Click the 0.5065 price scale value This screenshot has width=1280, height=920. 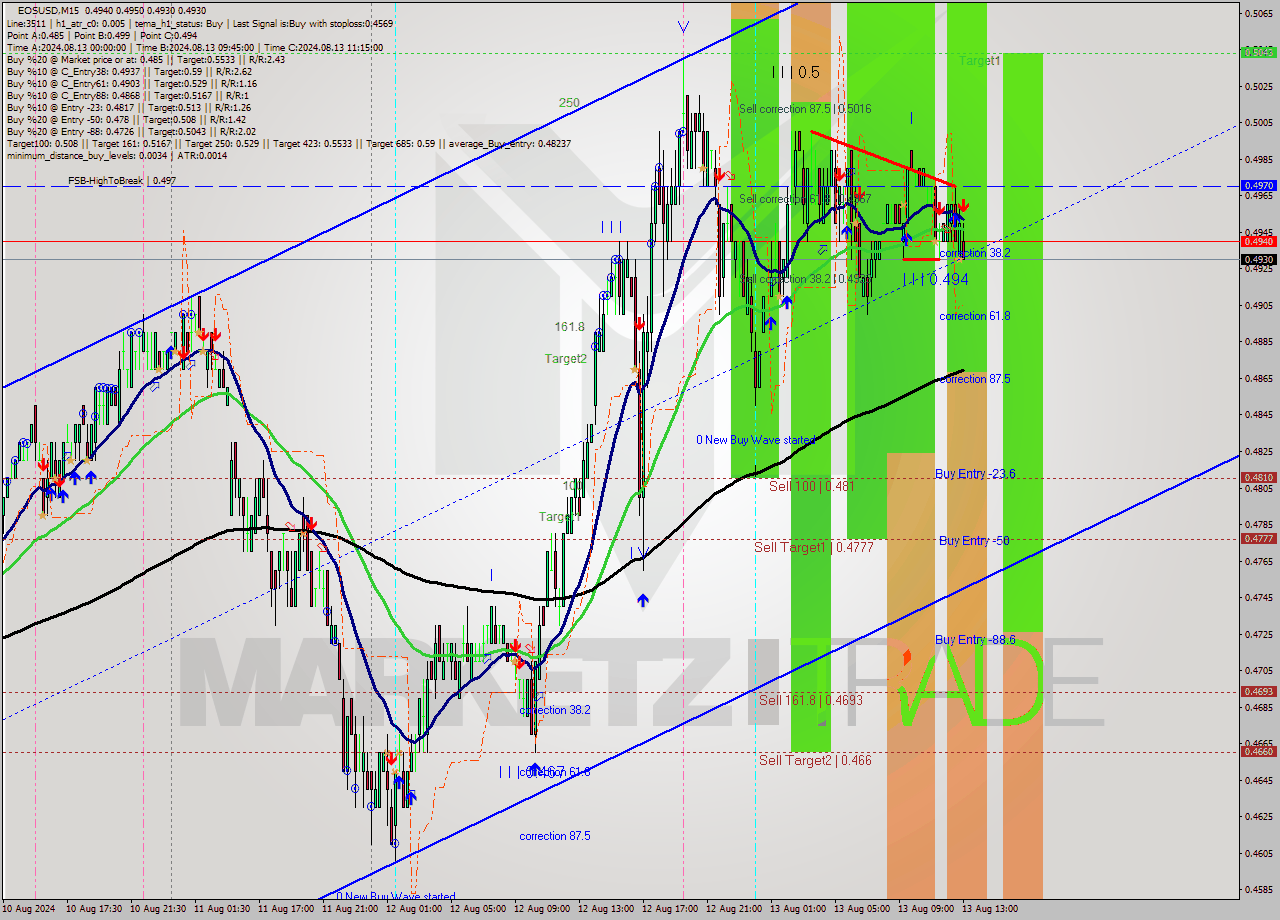(1258, 13)
